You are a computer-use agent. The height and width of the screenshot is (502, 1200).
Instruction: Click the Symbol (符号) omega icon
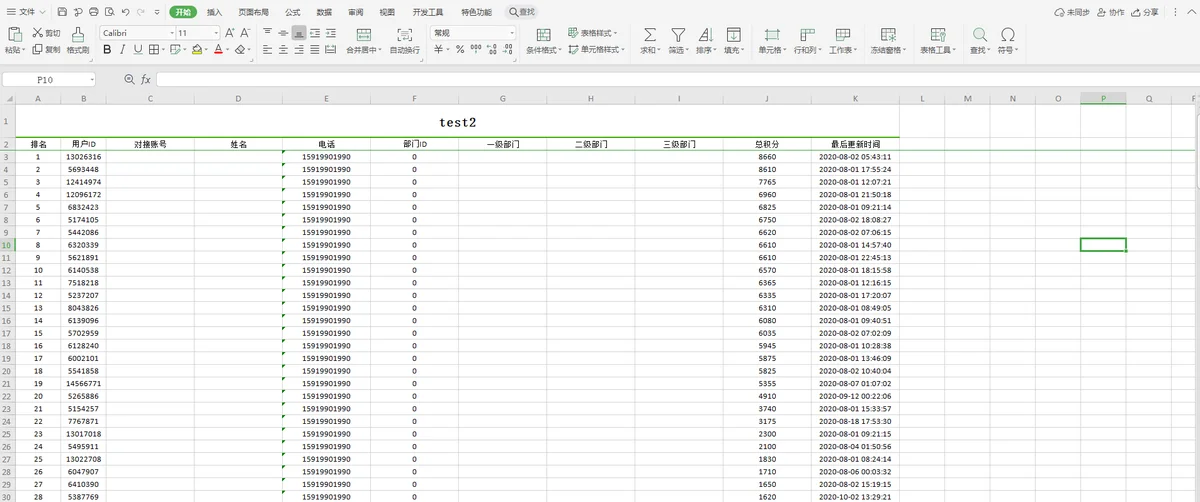click(x=1008, y=34)
